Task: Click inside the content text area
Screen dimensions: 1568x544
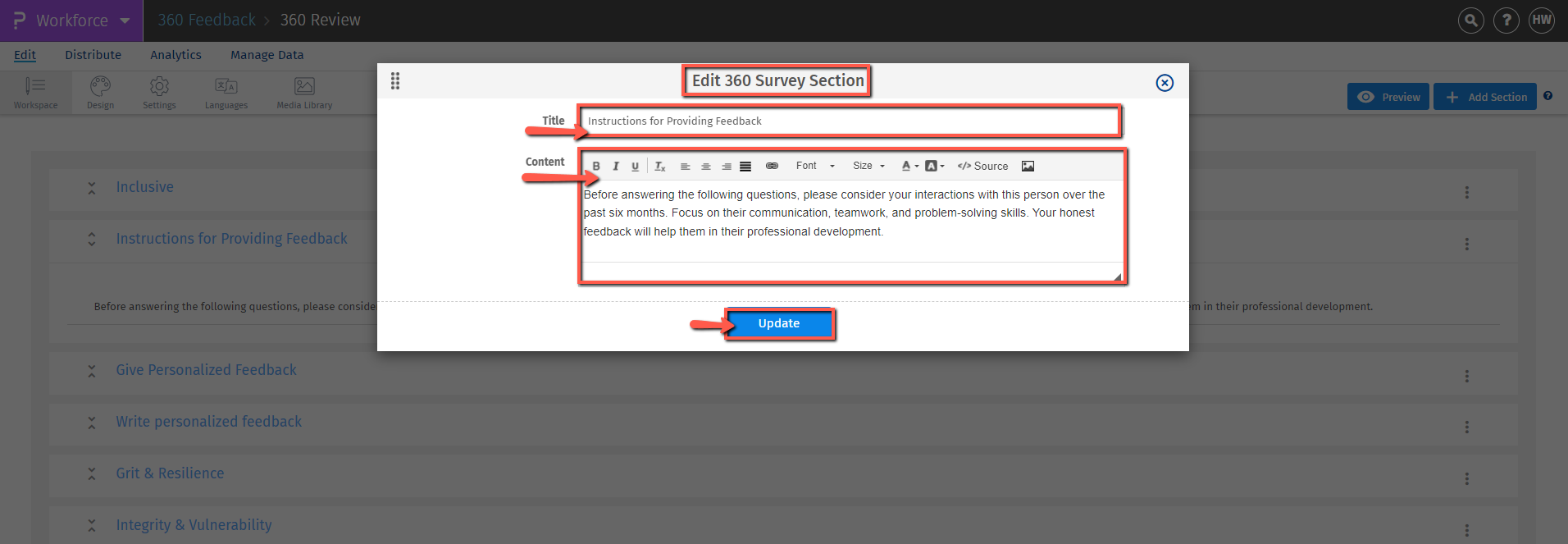Action: [x=852, y=221]
